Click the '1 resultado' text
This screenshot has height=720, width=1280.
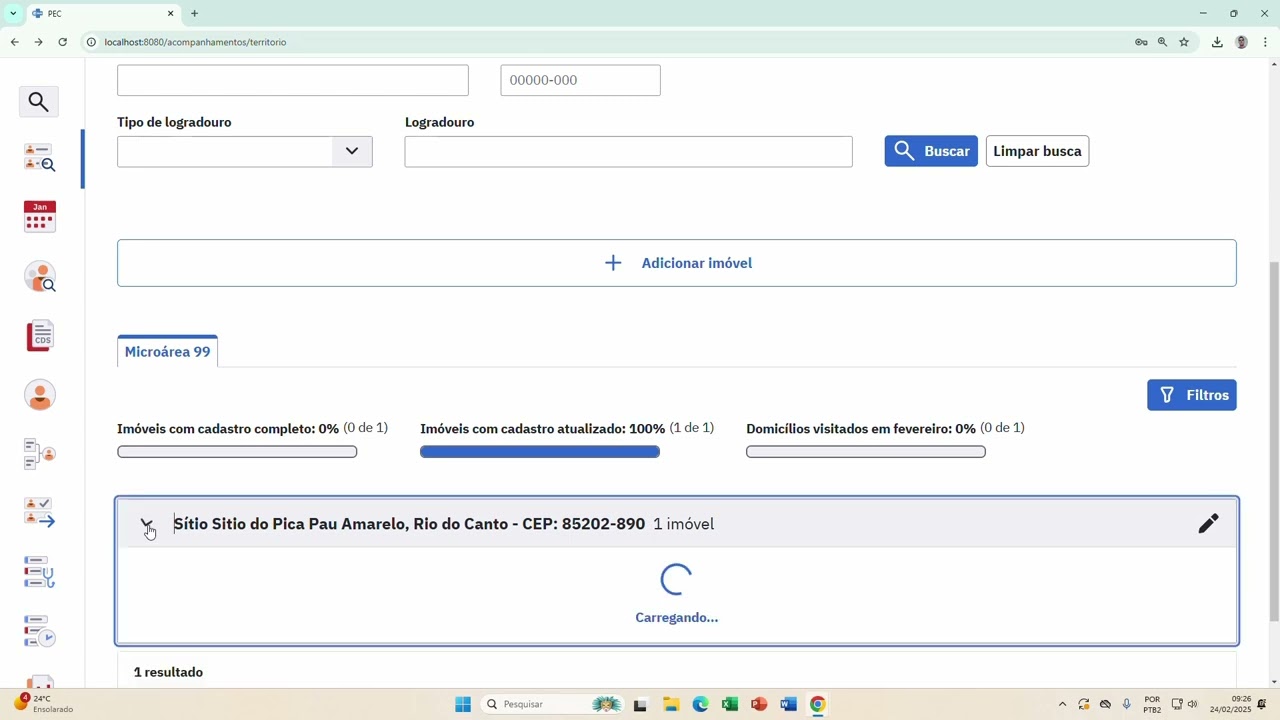click(168, 672)
